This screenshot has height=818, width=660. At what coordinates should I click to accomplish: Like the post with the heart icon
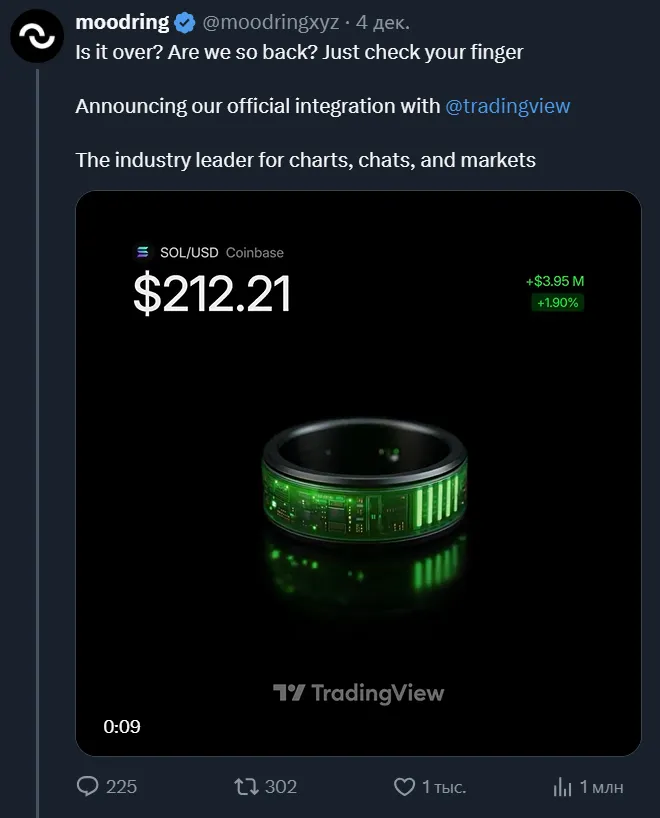[x=404, y=787]
